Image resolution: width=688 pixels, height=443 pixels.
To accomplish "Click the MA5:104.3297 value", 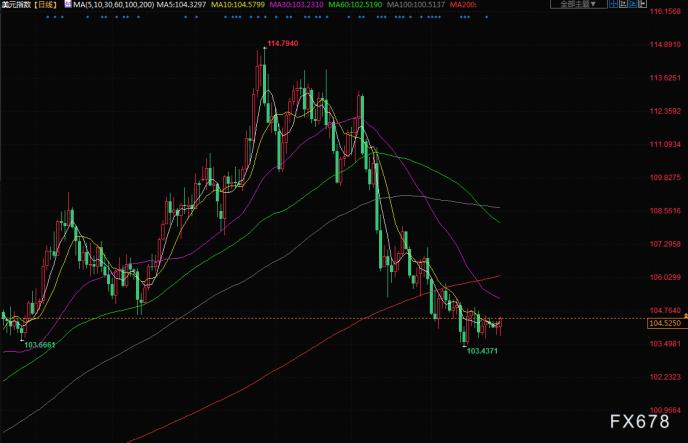I will [x=182, y=5].
